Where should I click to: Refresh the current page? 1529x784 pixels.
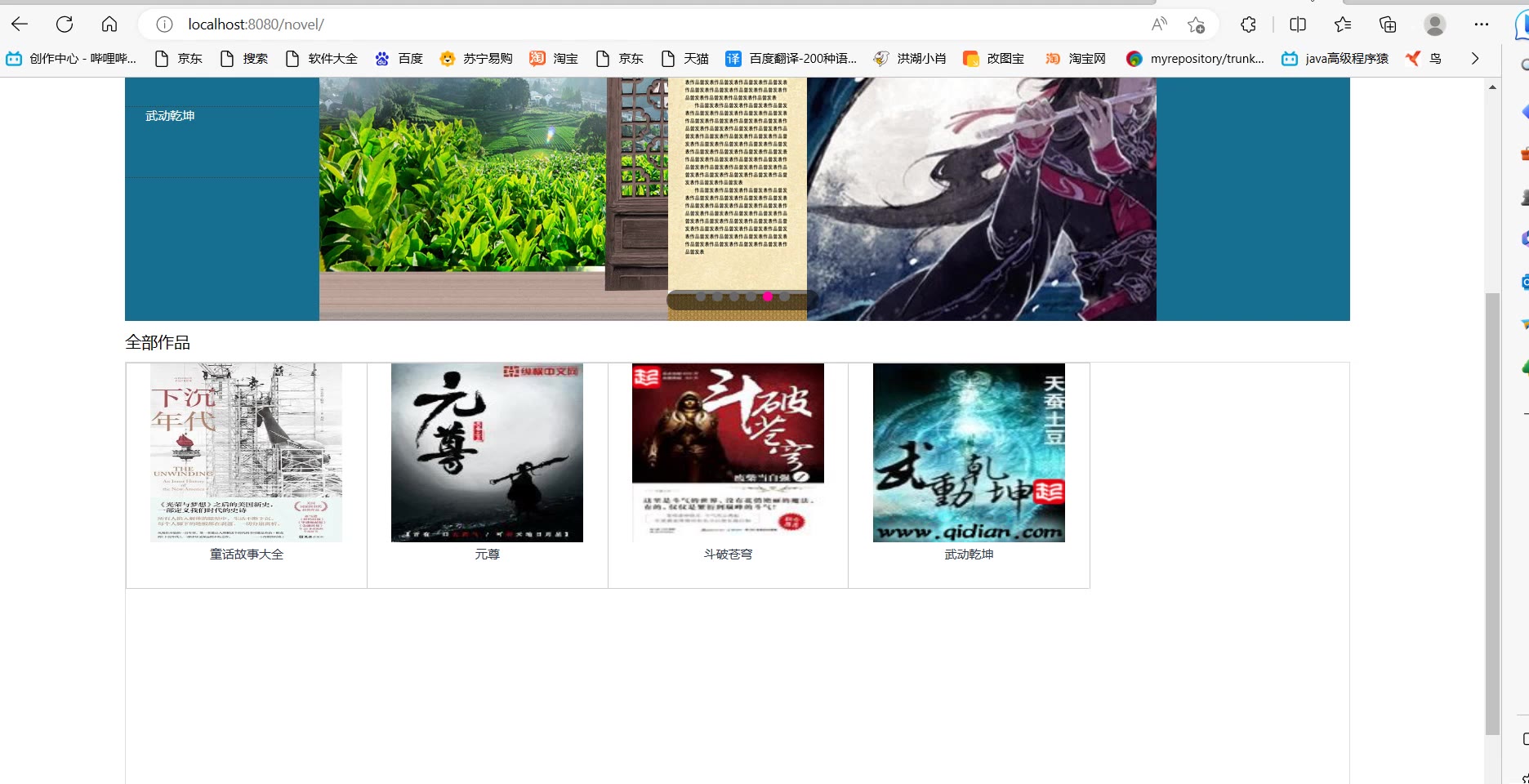click(65, 24)
